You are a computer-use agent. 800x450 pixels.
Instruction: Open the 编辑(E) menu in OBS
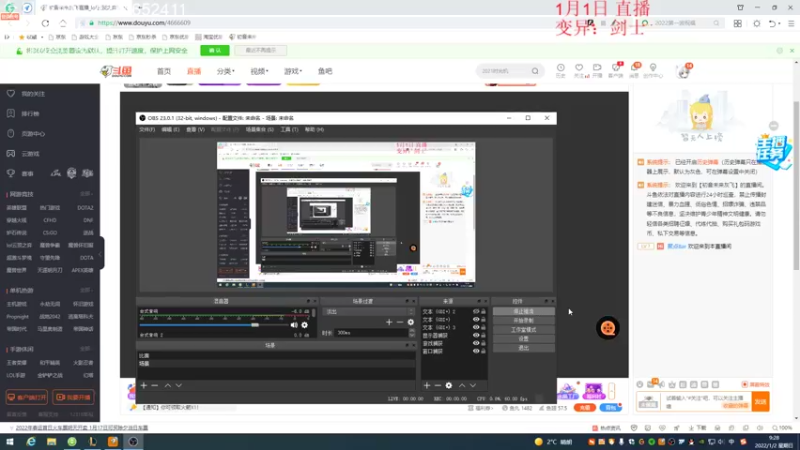point(170,130)
